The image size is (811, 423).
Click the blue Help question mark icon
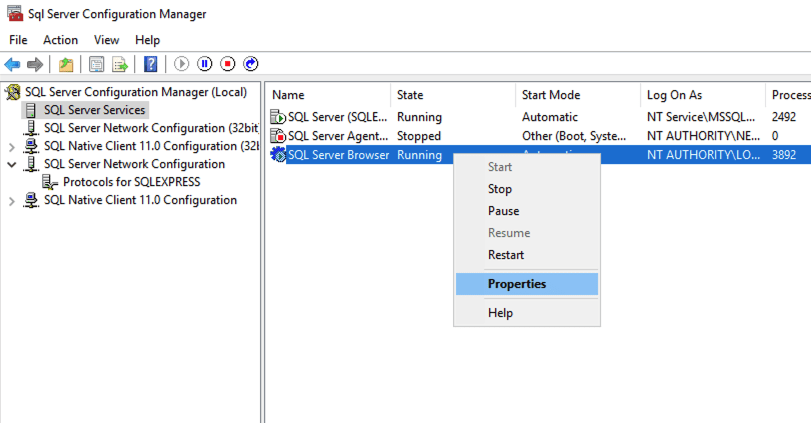click(x=150, y=64)
